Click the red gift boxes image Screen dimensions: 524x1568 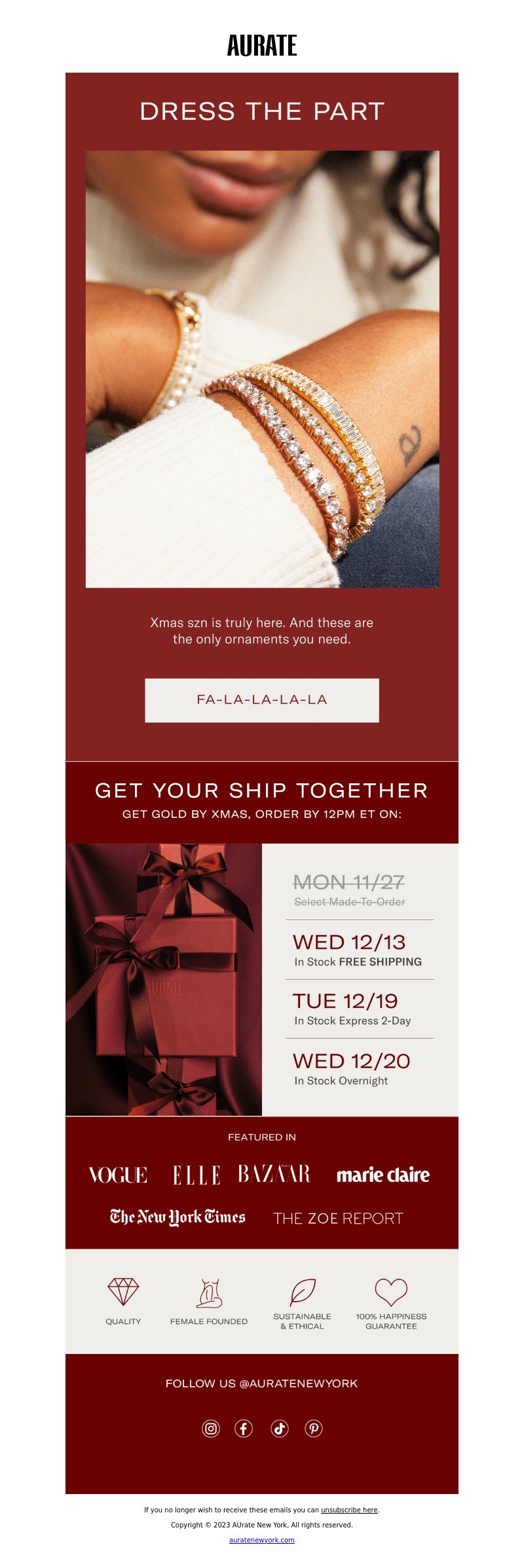point(164,980)
